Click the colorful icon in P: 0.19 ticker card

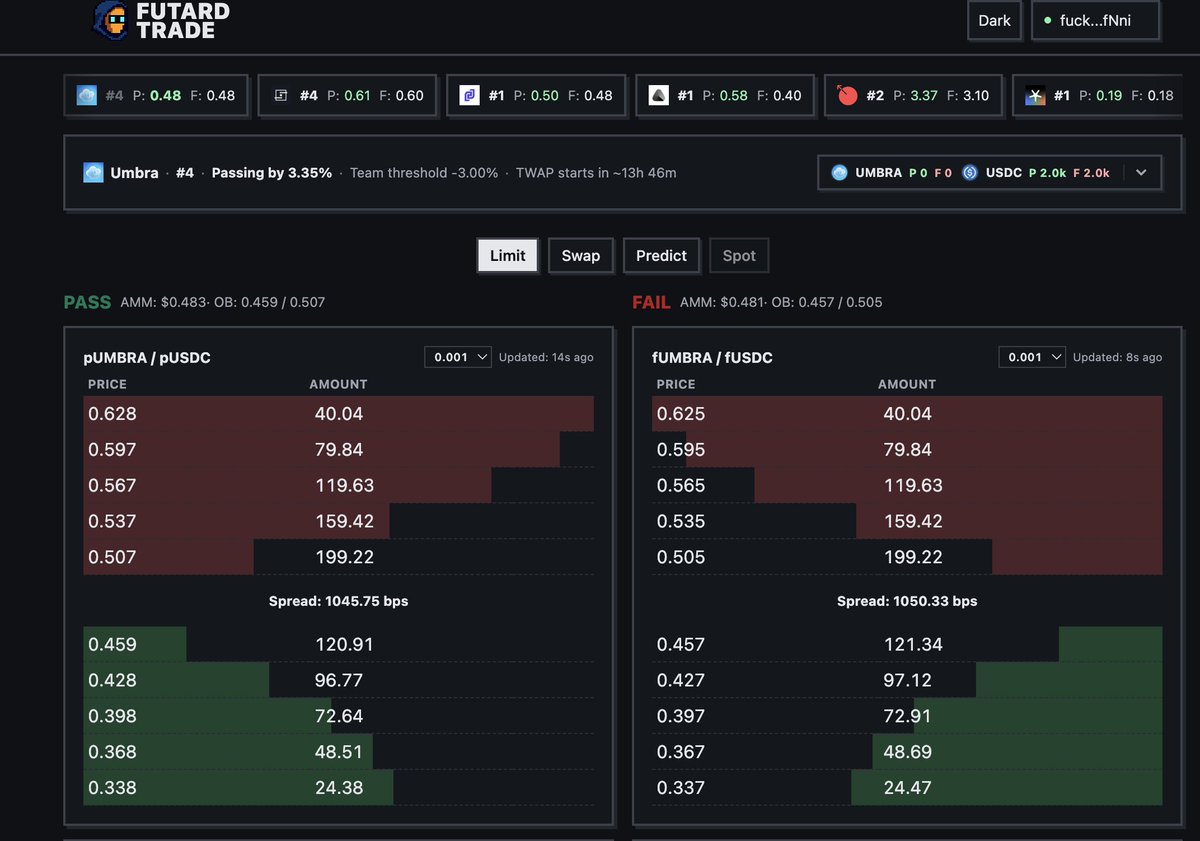coord(1036,96)
